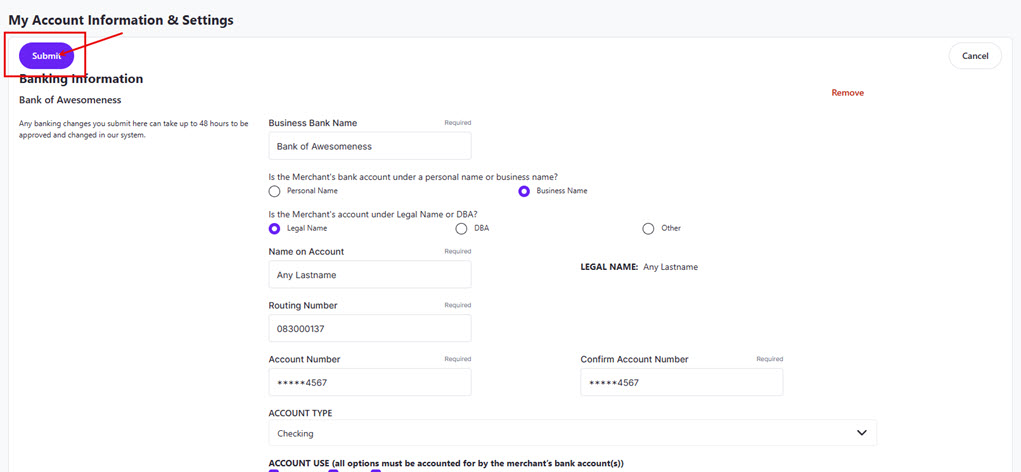Click the ACCOUNT USE section label
Screen dimensions: 1021x472
[446, 463]
